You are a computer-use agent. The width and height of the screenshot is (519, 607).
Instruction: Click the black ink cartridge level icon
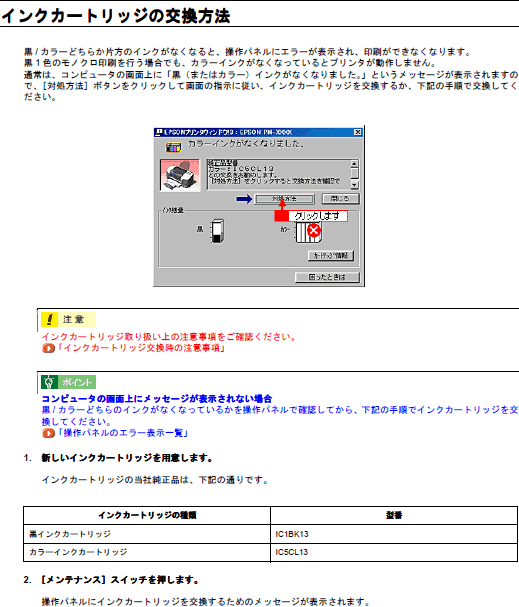[x=217, y=231]
